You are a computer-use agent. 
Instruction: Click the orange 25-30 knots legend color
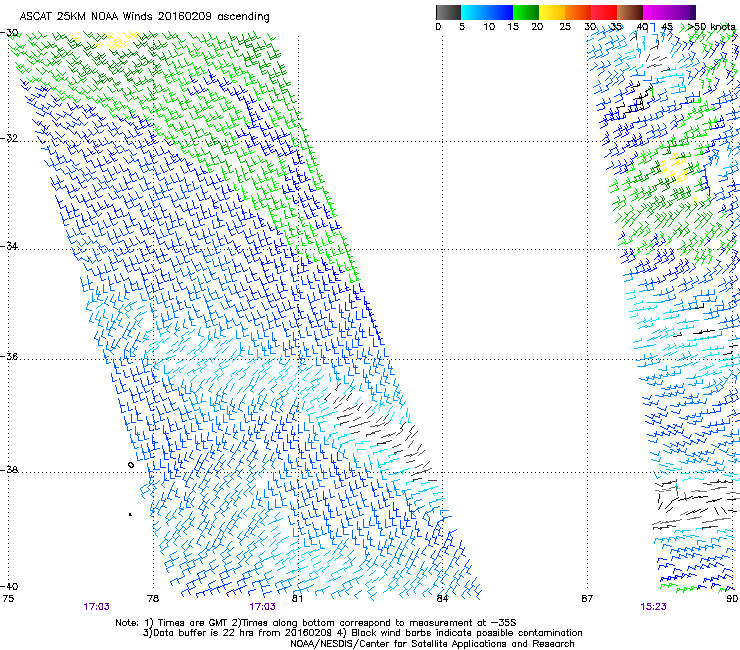578,12
